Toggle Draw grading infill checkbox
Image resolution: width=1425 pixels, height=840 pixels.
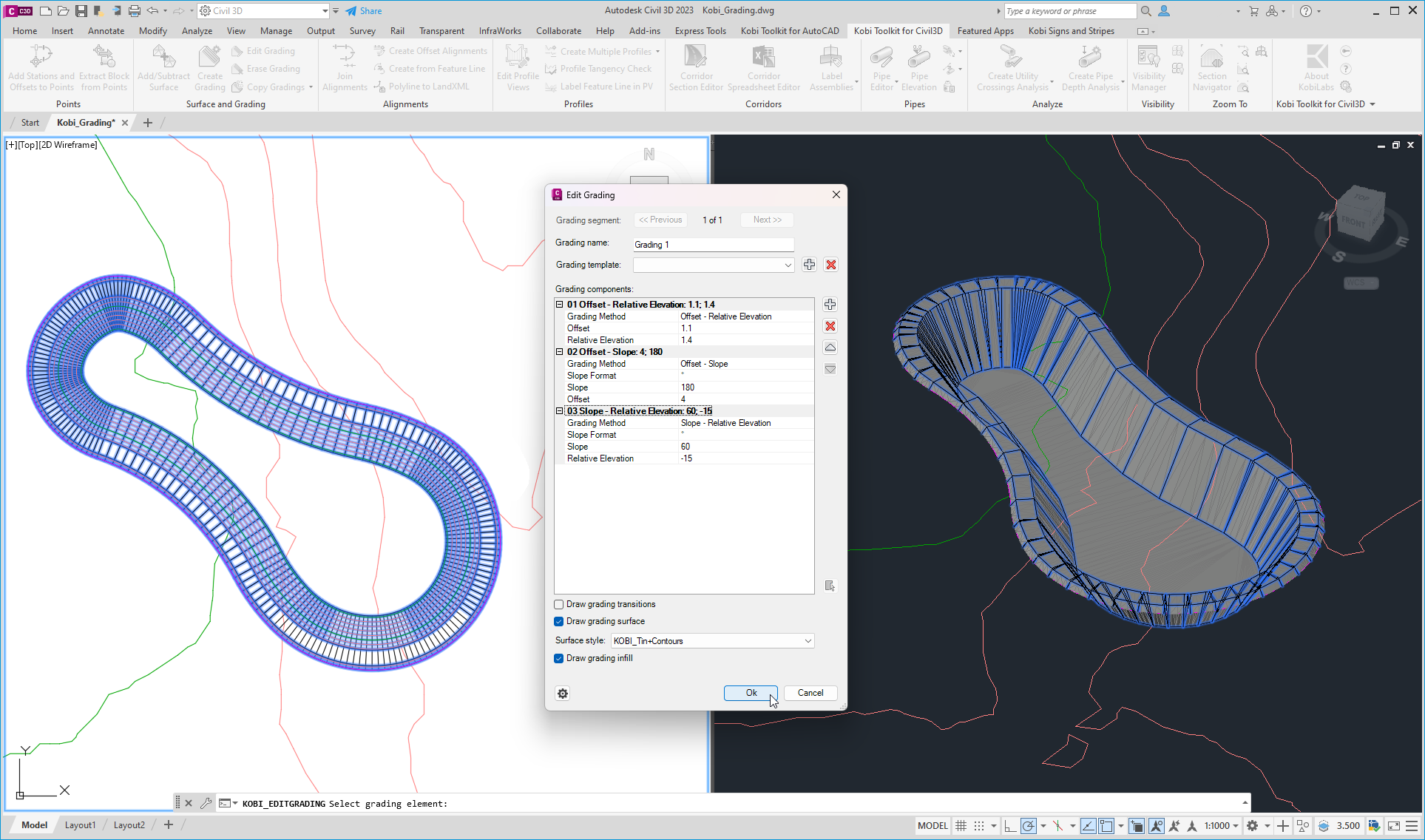(x=559, y=659)
